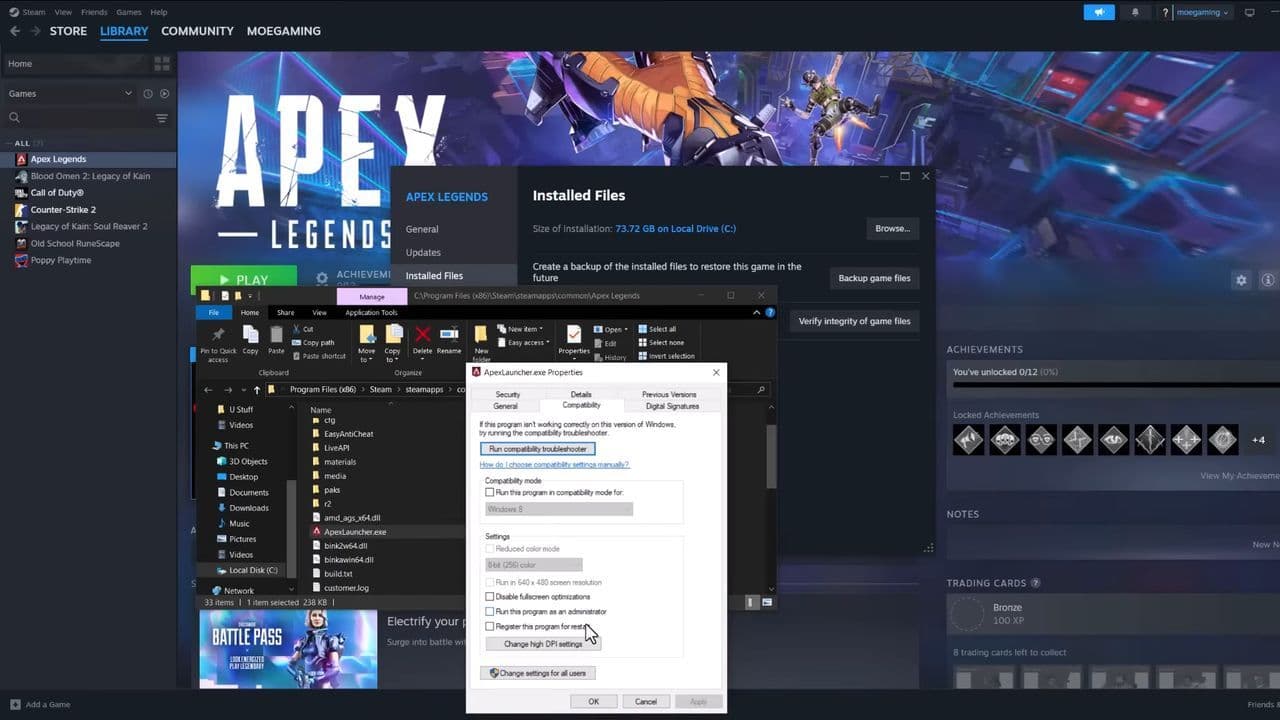Click the library filter funnel icon

pos(161,118)
